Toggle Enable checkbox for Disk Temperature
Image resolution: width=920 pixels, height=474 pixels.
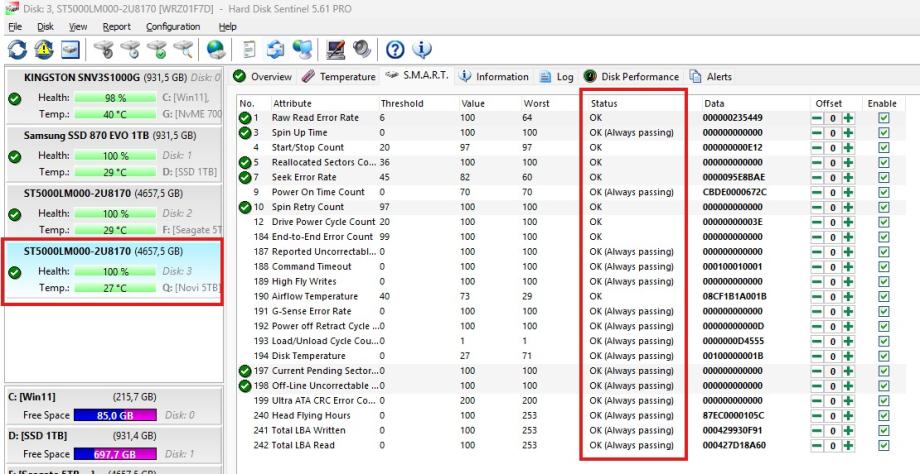tap(884, 356)
